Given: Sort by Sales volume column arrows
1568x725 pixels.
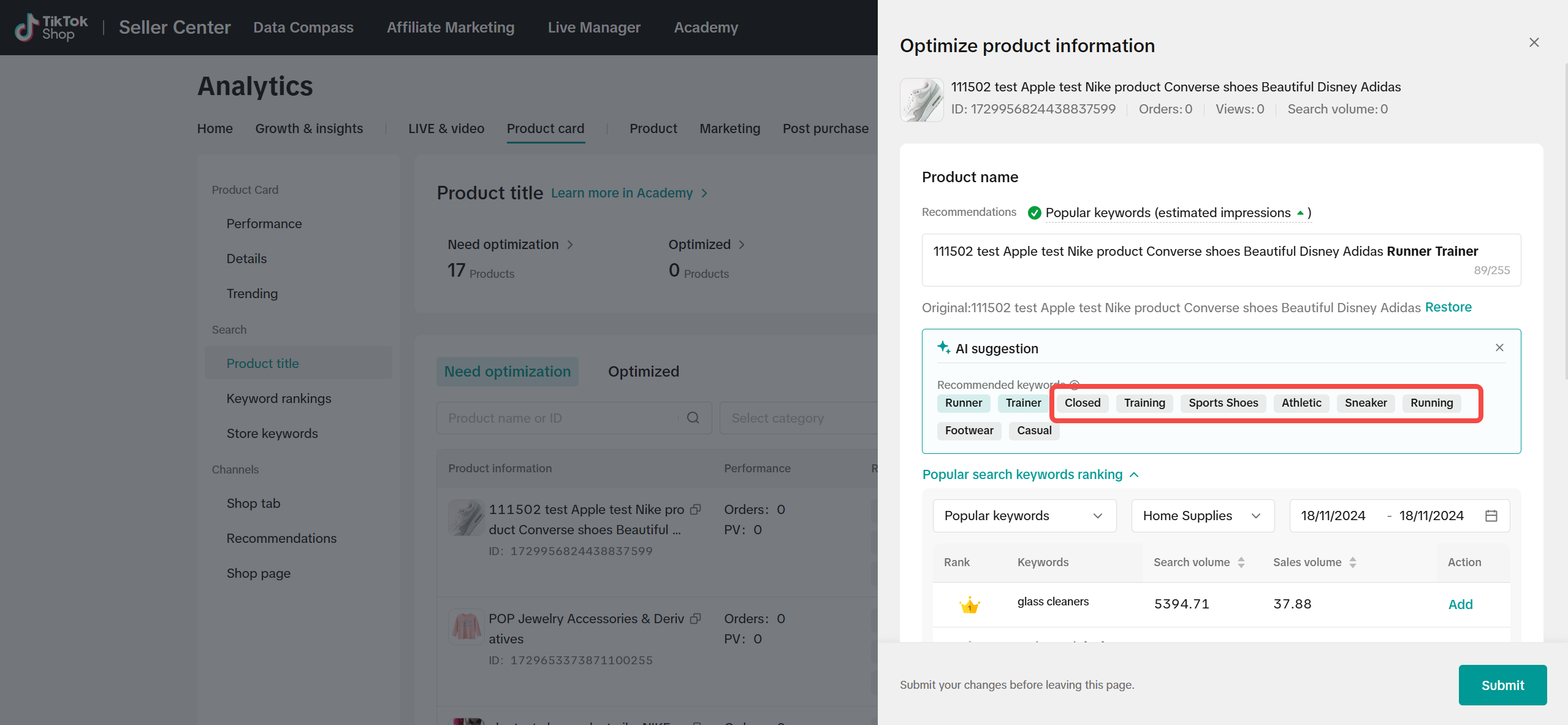Looking at the screenshot, I should (x=1353, y=562).
